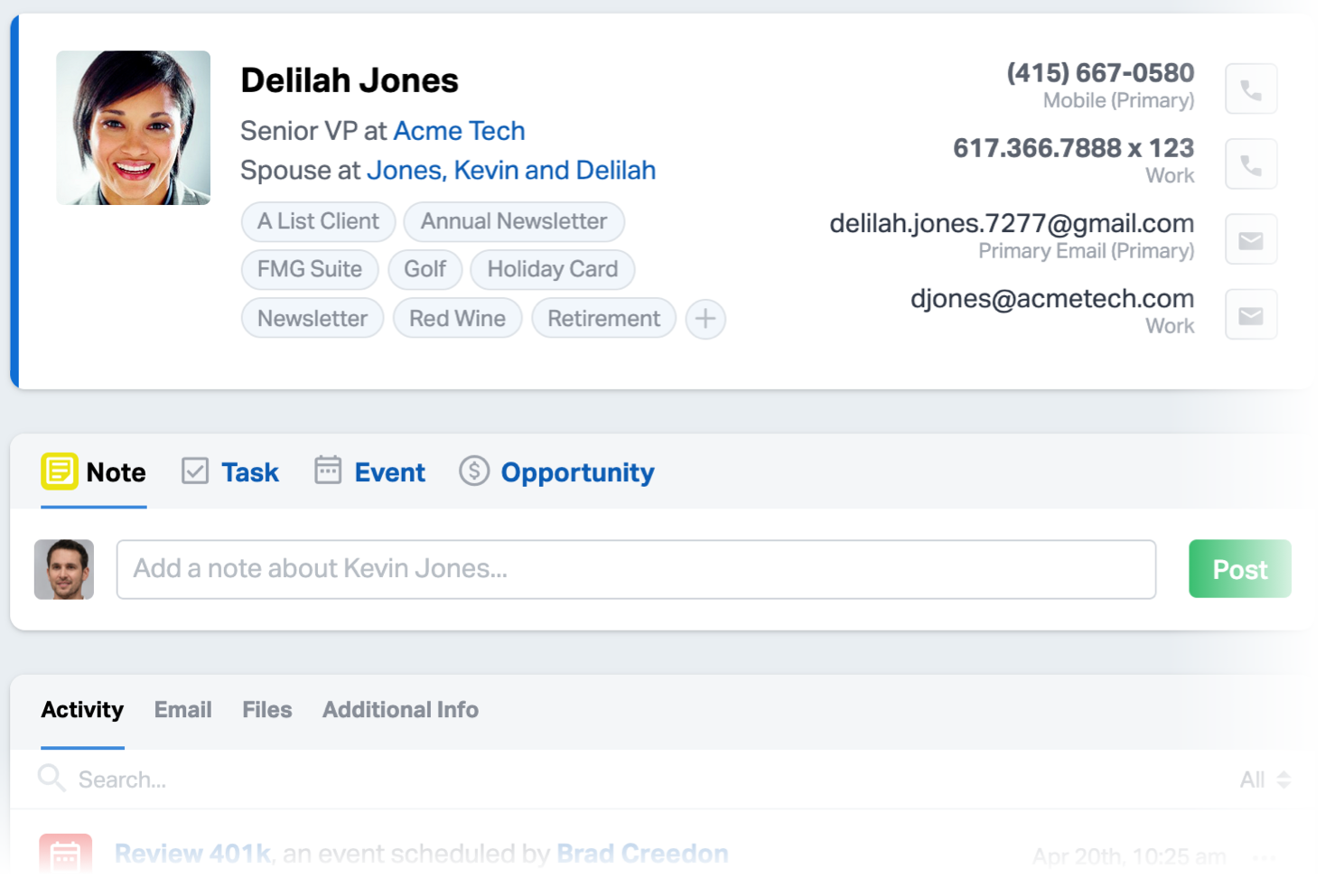Switch to the Email tab

point(182,710)
